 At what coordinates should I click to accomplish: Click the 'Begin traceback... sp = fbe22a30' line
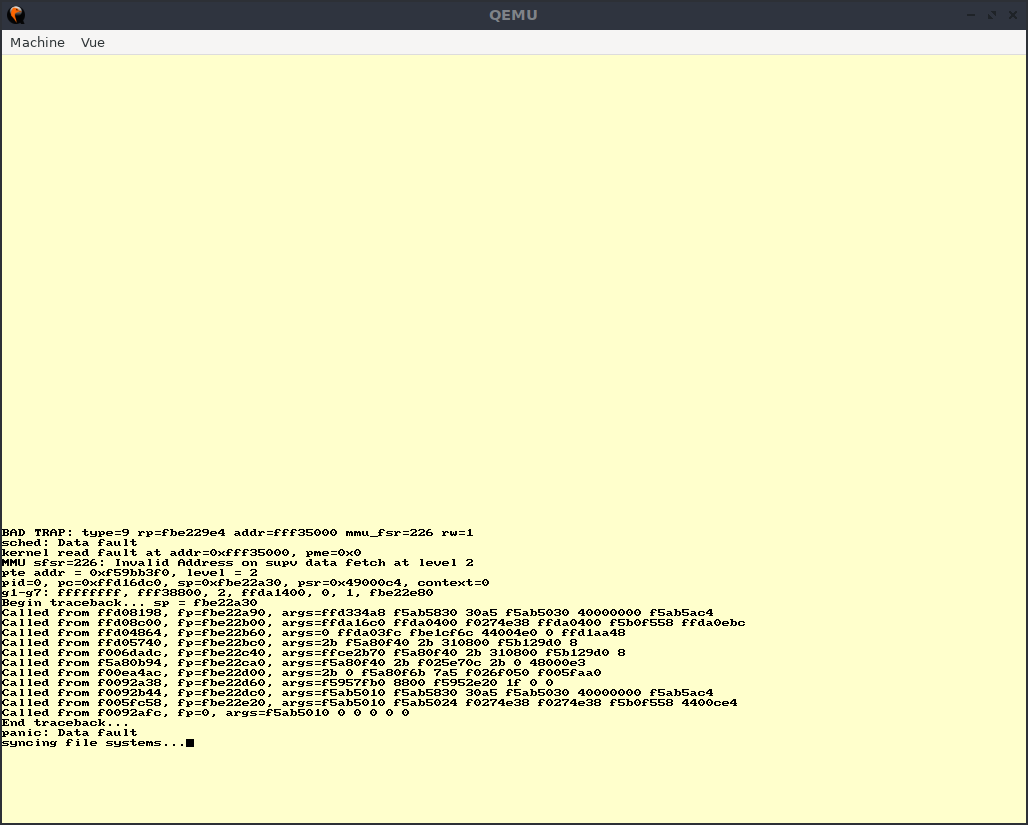tap(130, 603)
